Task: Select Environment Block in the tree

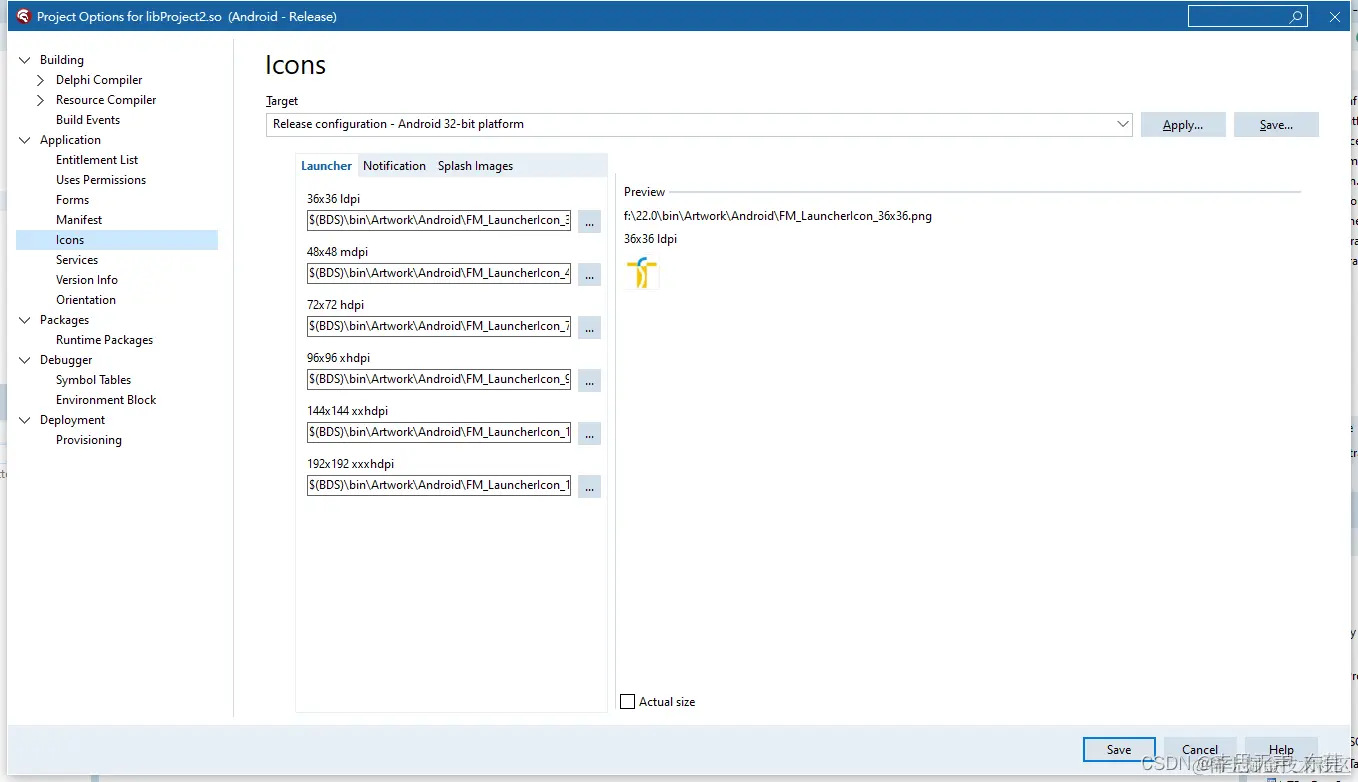Action: (106, 400)
